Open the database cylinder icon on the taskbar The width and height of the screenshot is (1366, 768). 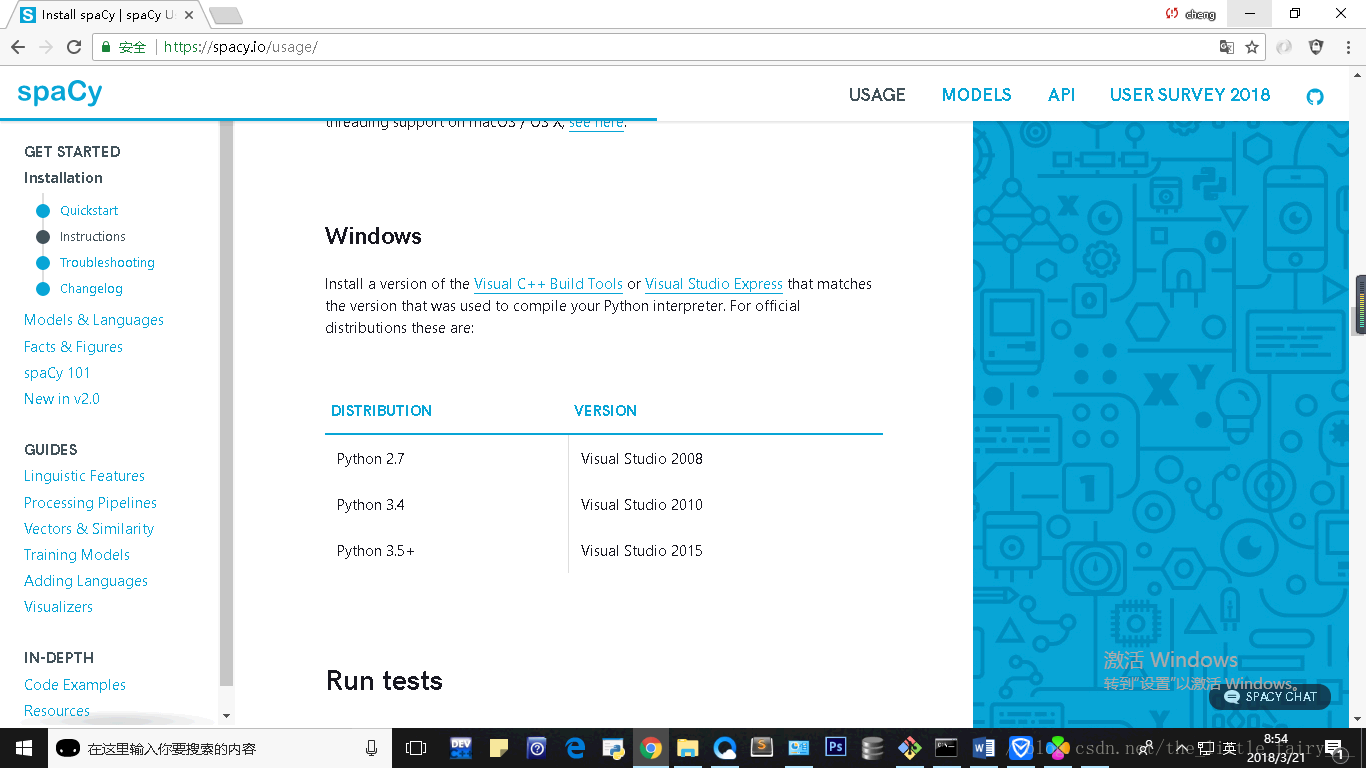coord(872,748)
